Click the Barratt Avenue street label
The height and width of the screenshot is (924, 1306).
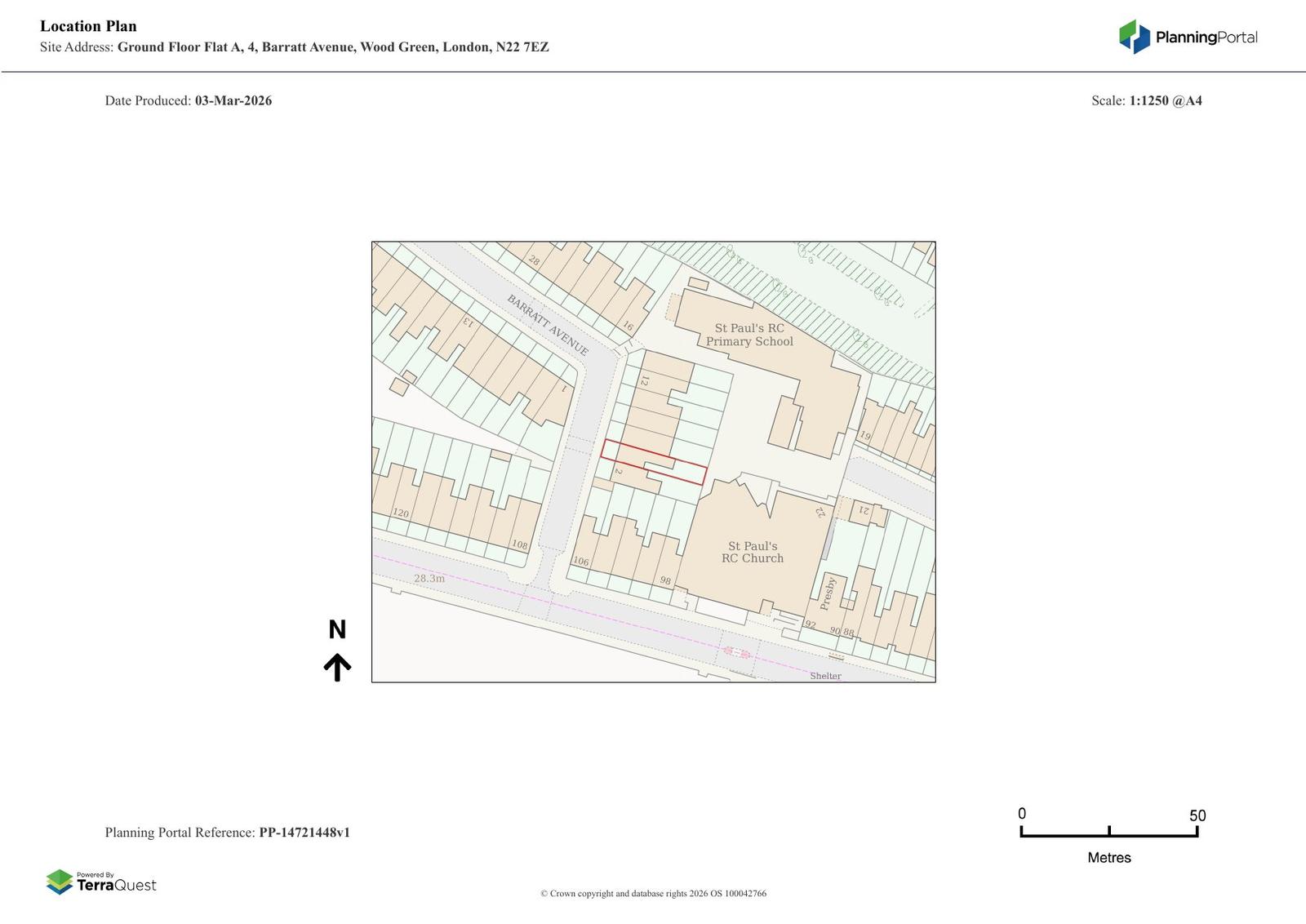pos(547,325)
